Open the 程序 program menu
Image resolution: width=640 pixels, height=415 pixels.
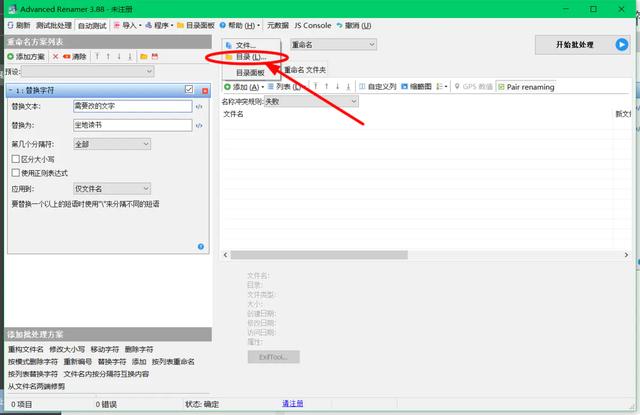tap(159, 25)
